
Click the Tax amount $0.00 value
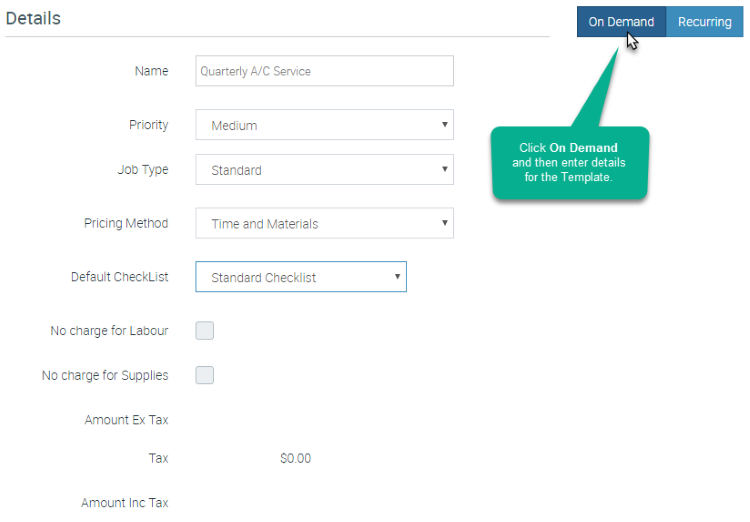point(296,458)
